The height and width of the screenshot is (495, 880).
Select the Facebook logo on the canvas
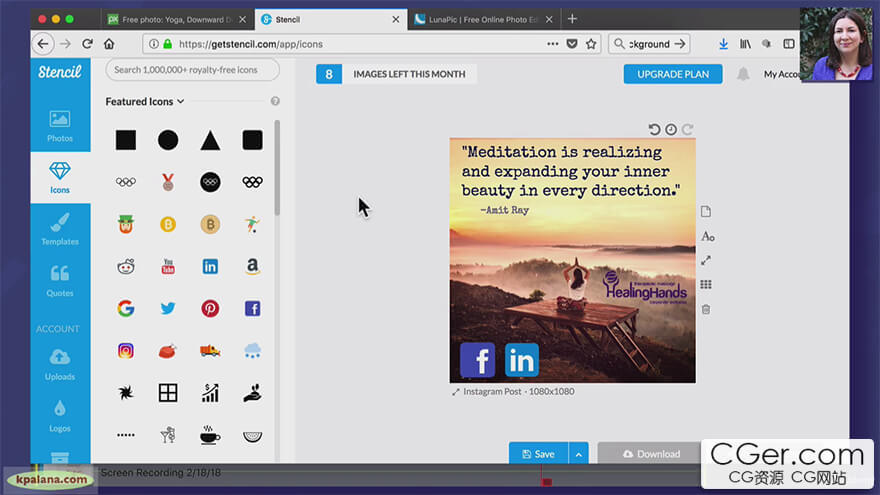pyautogui.click(x=478, y=360)
